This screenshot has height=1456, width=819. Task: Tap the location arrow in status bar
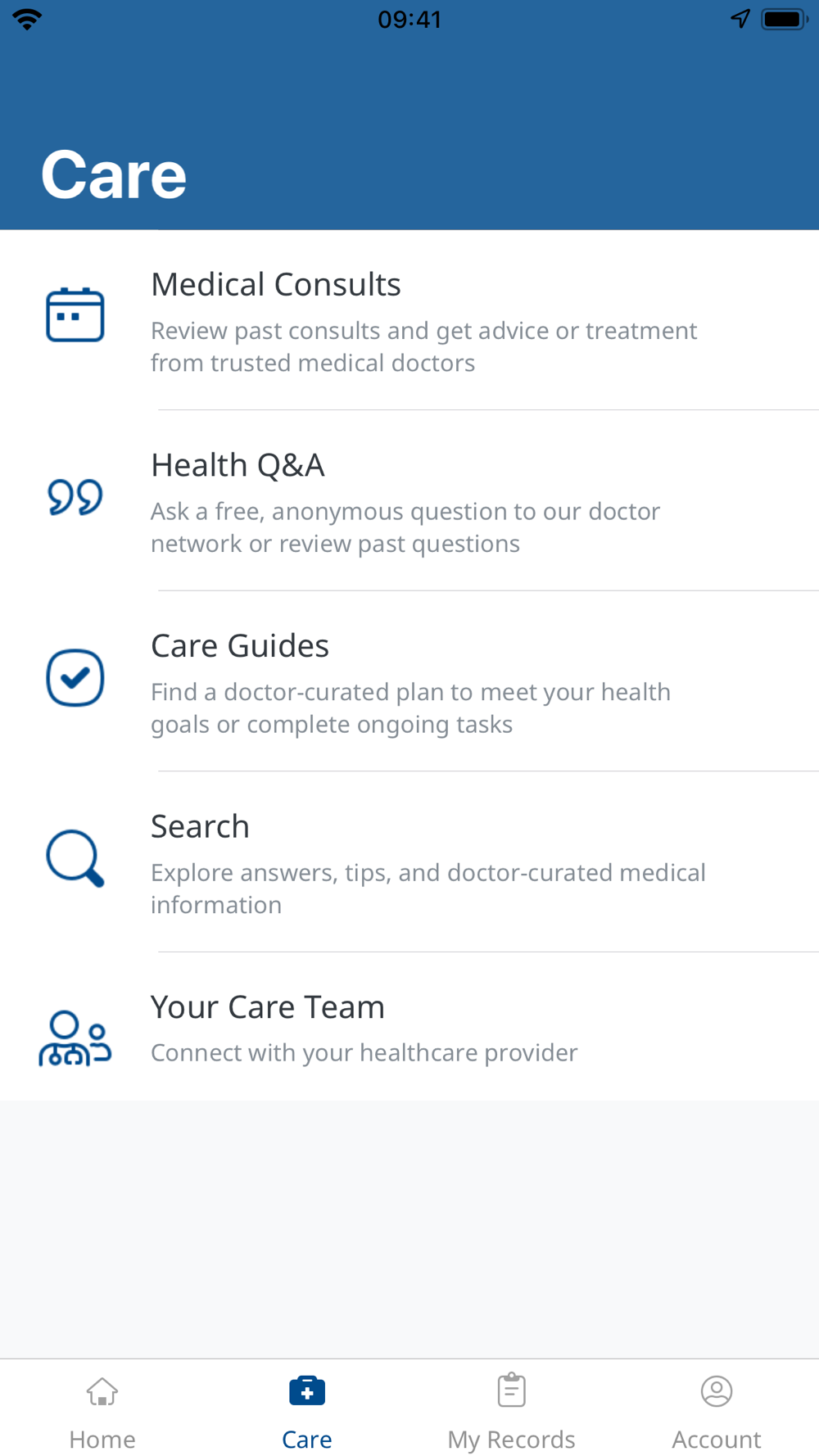point(740,19)
